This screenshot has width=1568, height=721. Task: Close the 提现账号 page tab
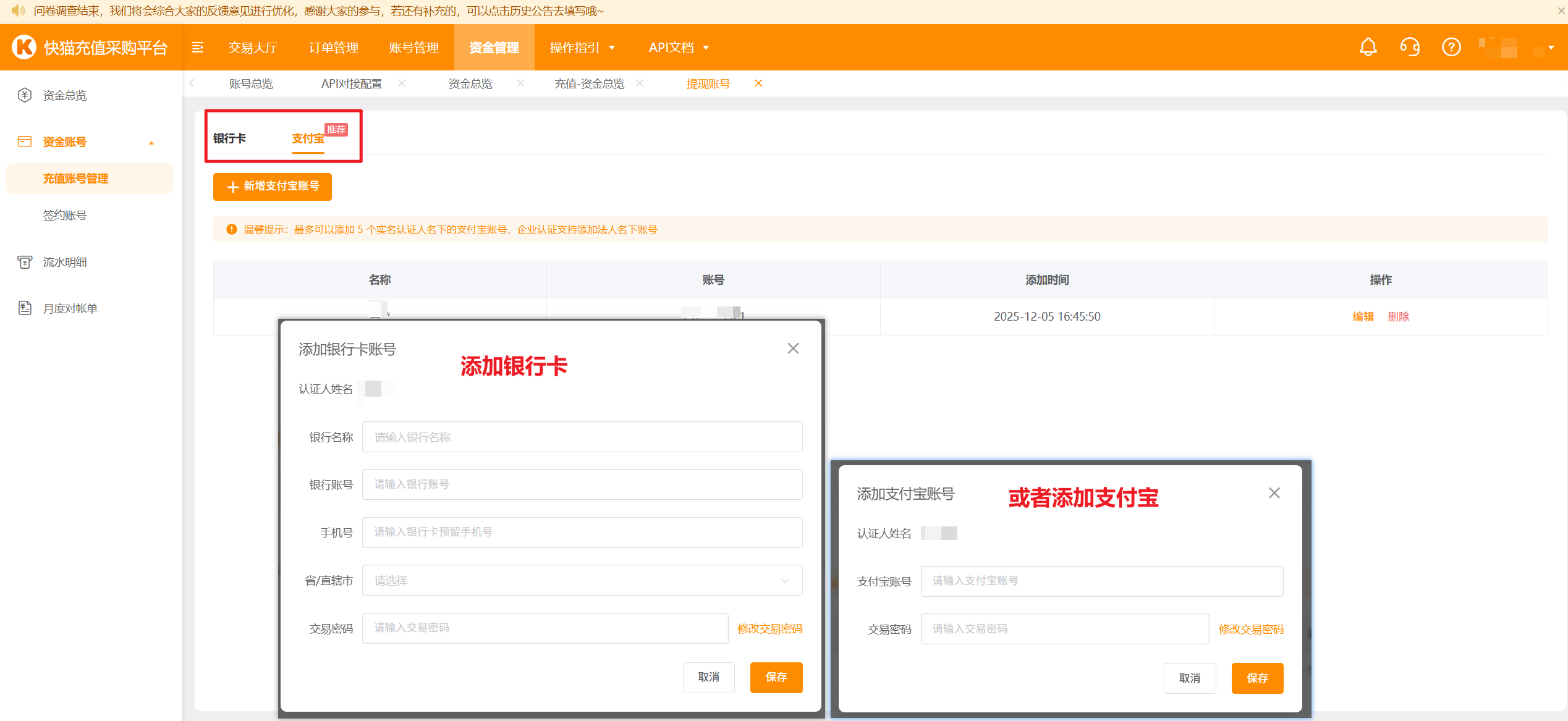click(758, 83)
